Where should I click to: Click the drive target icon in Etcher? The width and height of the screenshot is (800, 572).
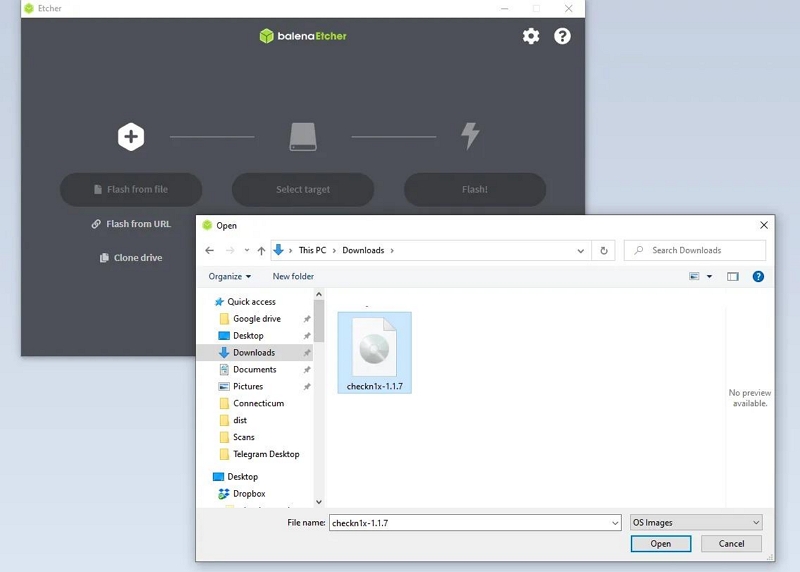click(303, 137)
